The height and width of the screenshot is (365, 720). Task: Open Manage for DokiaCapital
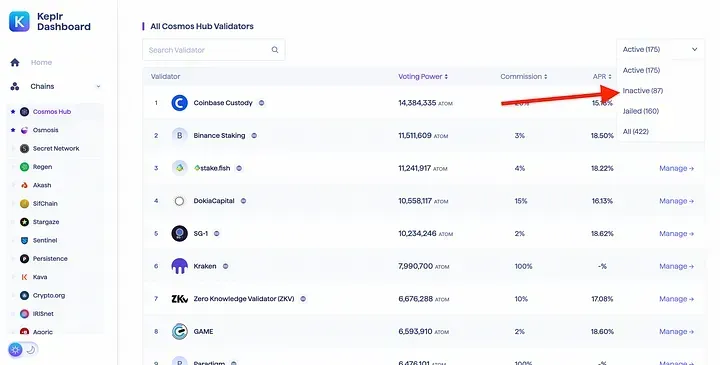(676, 201)
